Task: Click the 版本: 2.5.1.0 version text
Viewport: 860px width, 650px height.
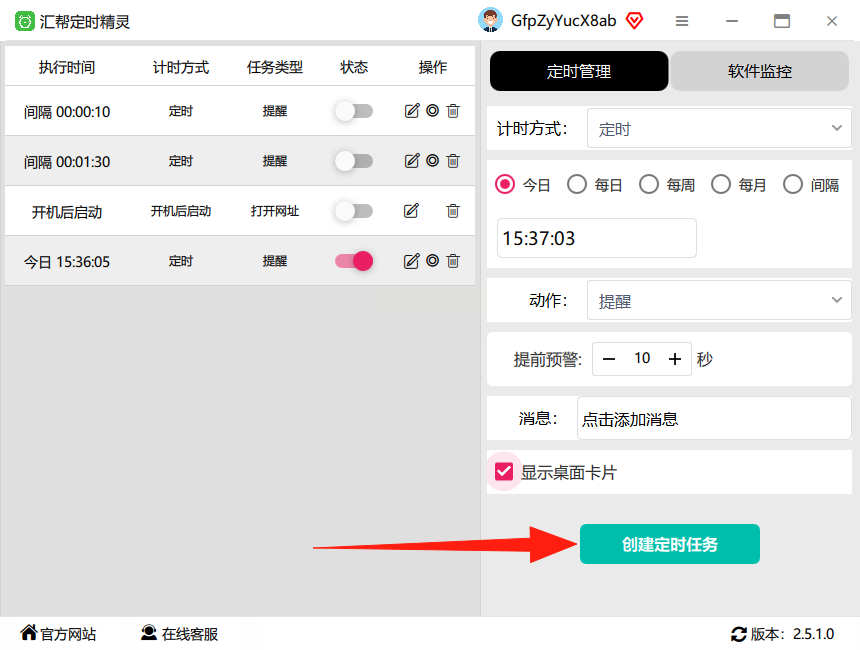Action: (793, 634)
